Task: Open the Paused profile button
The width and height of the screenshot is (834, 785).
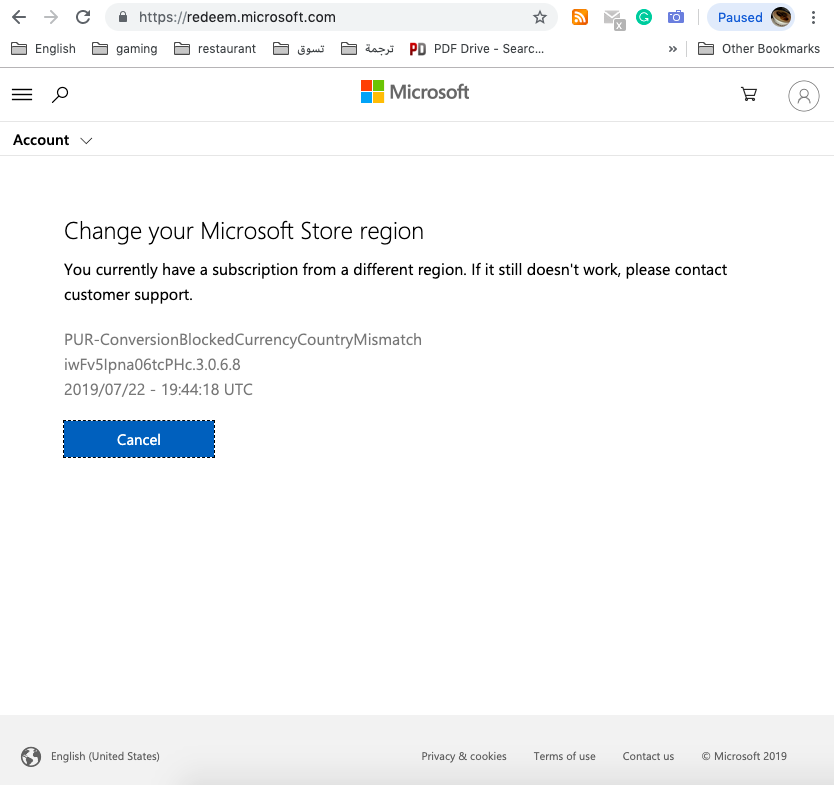Action: (x=750, y=18)
